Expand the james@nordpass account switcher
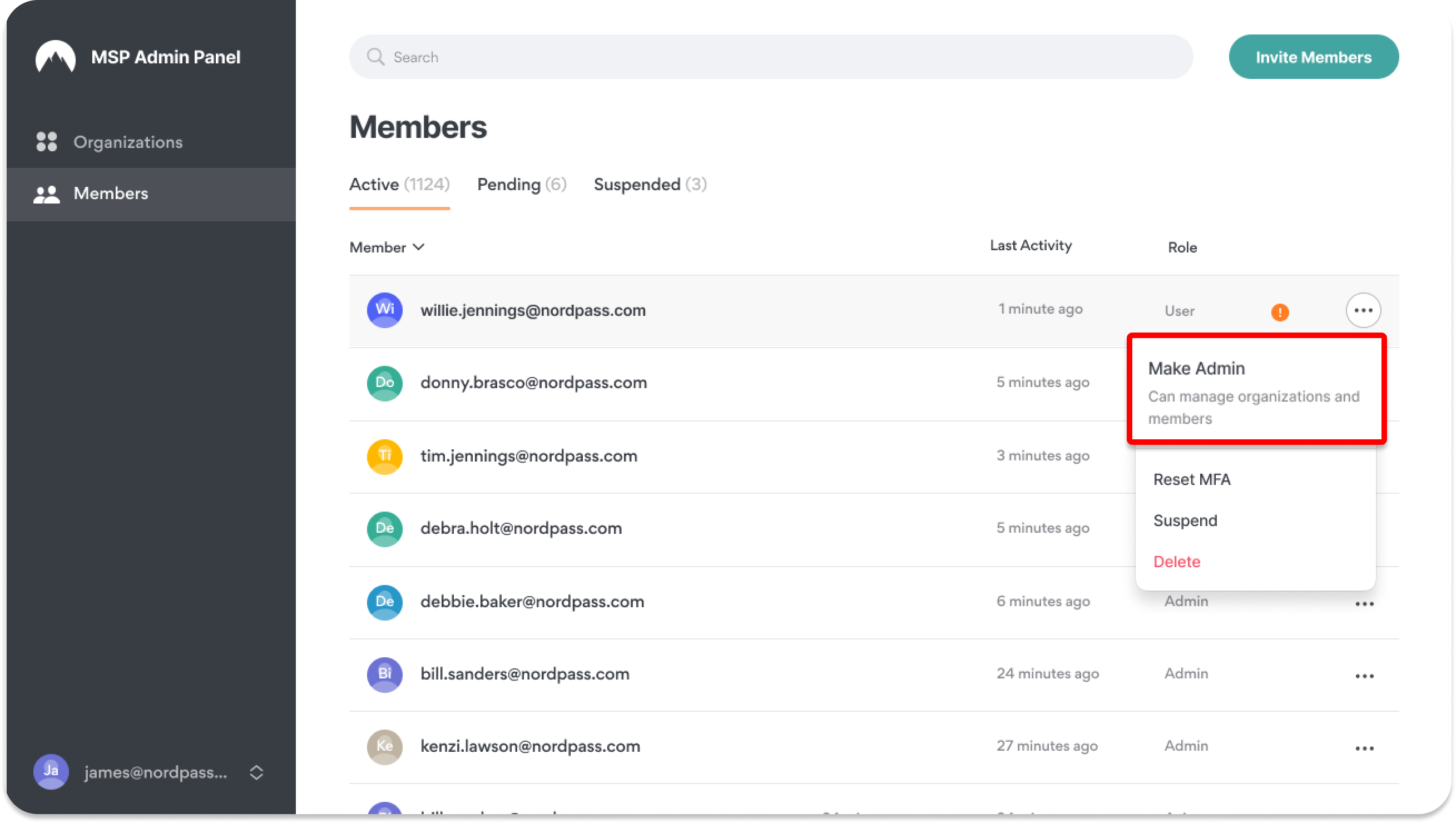Image resolution: width=1456 pixels, height=823 pixels. click(256, 772)
